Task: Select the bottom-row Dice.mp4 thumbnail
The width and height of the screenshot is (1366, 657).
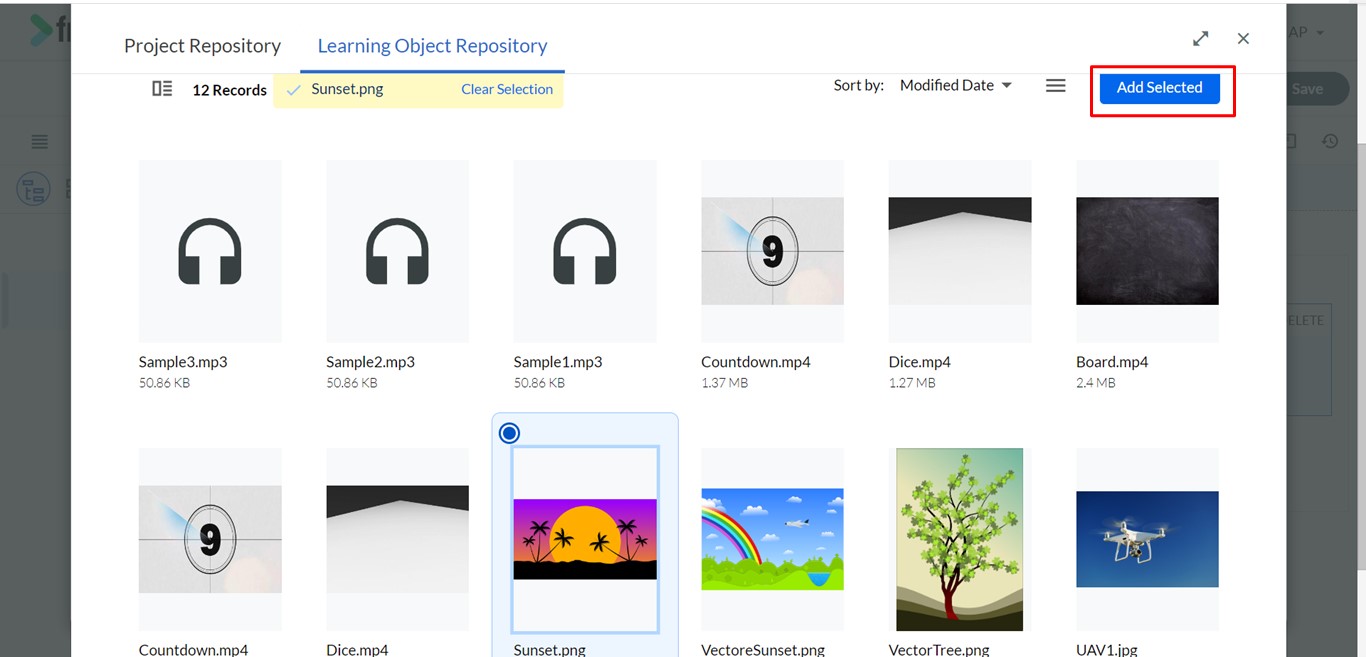Action: (x=397, y=539)
